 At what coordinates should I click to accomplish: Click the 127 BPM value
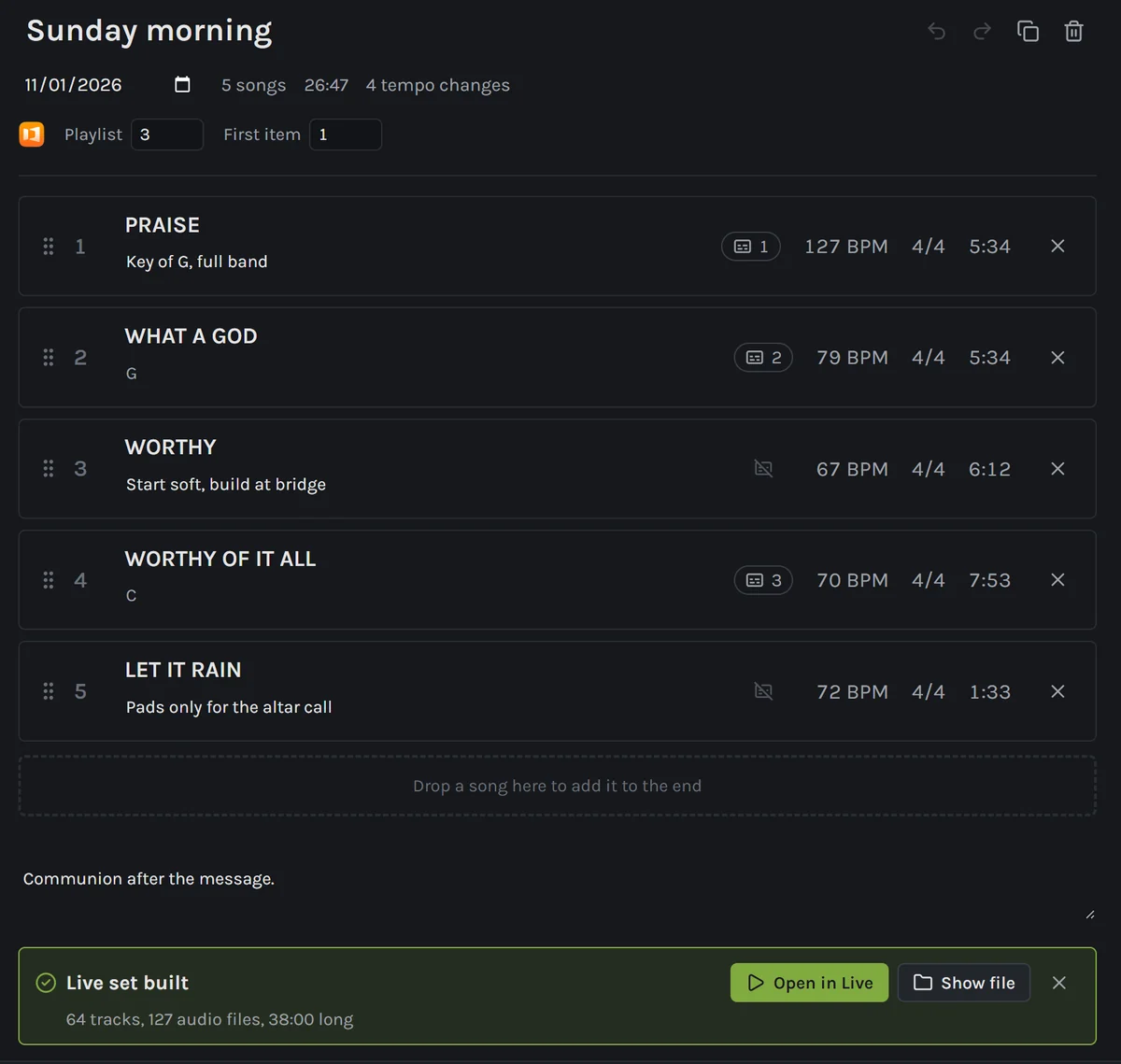(x=846, y=247)
